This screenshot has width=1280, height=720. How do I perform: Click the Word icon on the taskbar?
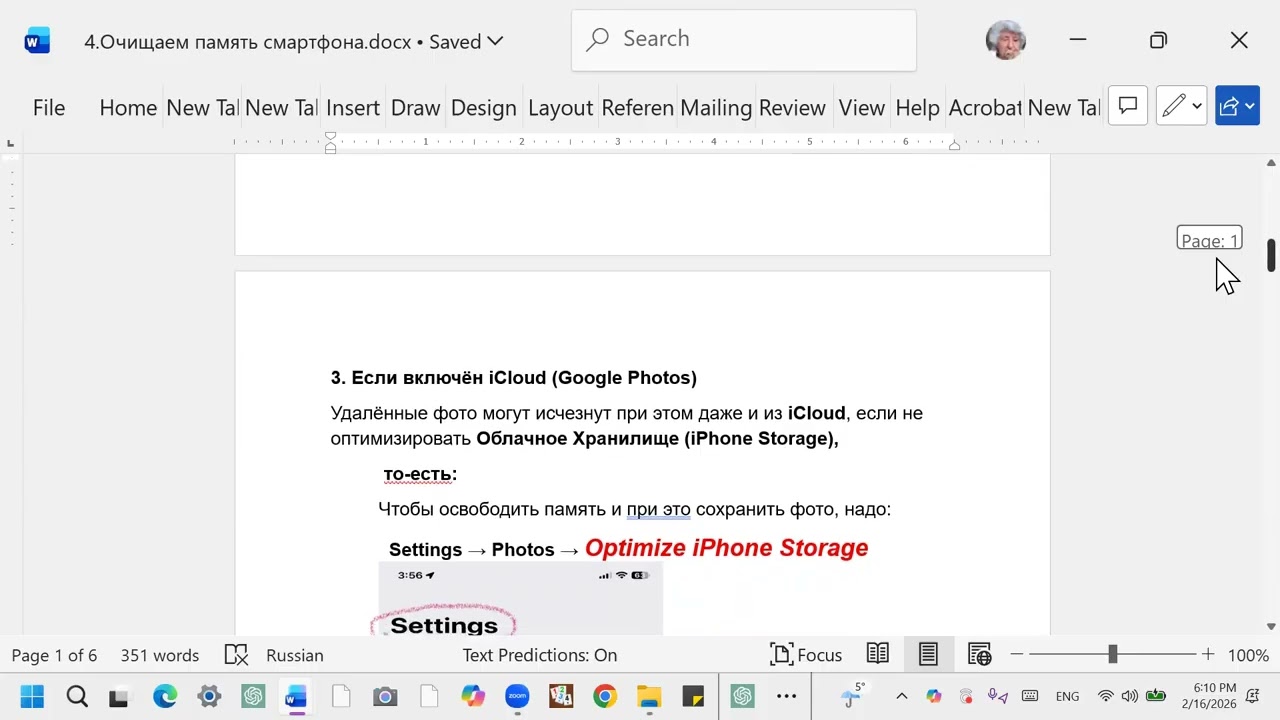point(296,696)
